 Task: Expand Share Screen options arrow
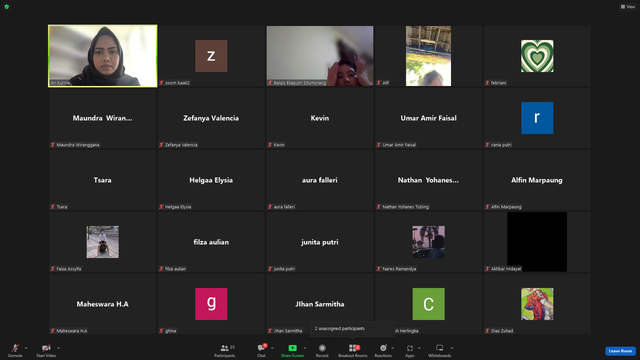(305, 348)
